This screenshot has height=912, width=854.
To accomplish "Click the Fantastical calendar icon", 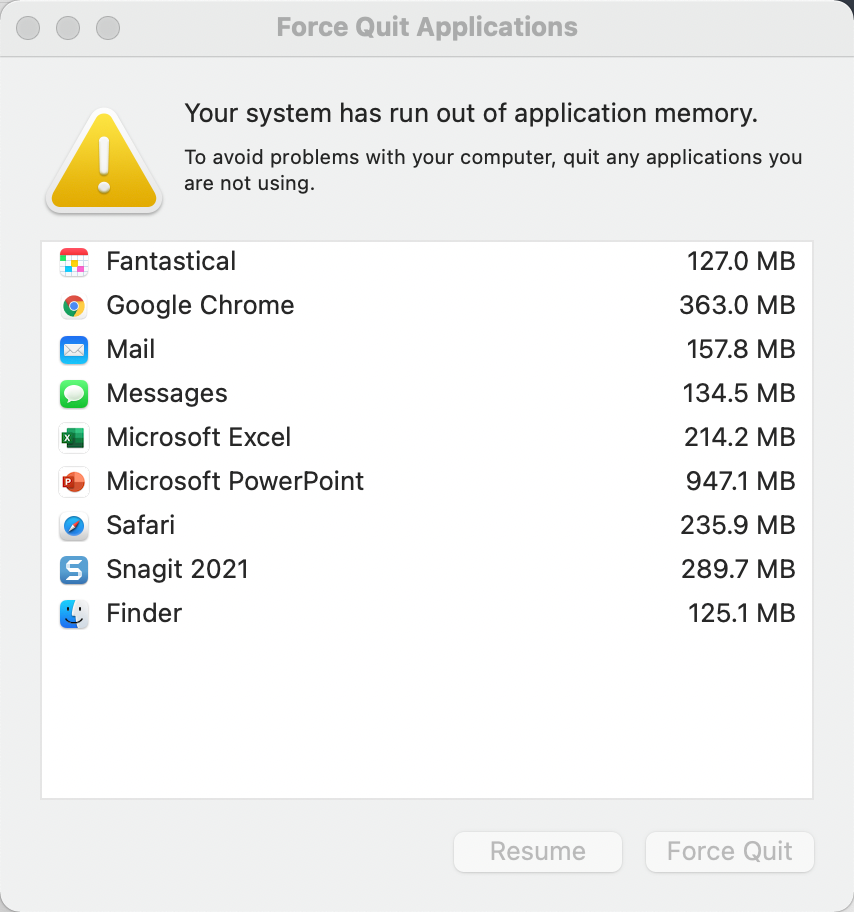I will pos(74,262).
